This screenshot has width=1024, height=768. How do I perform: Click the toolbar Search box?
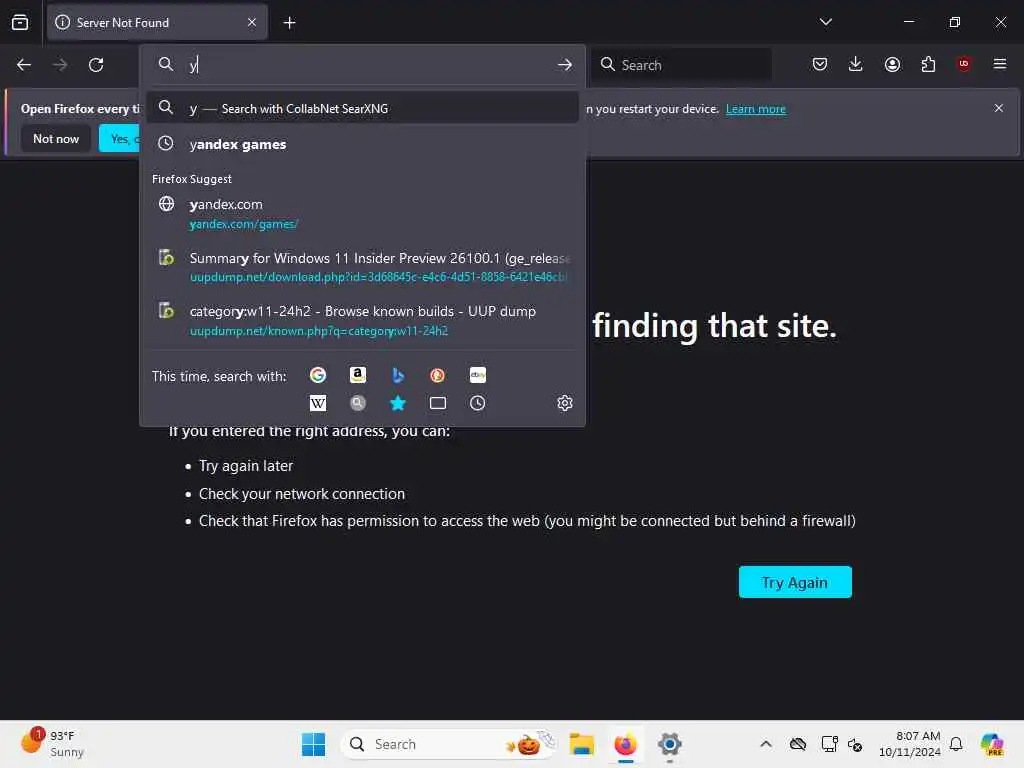click(681, 65)
